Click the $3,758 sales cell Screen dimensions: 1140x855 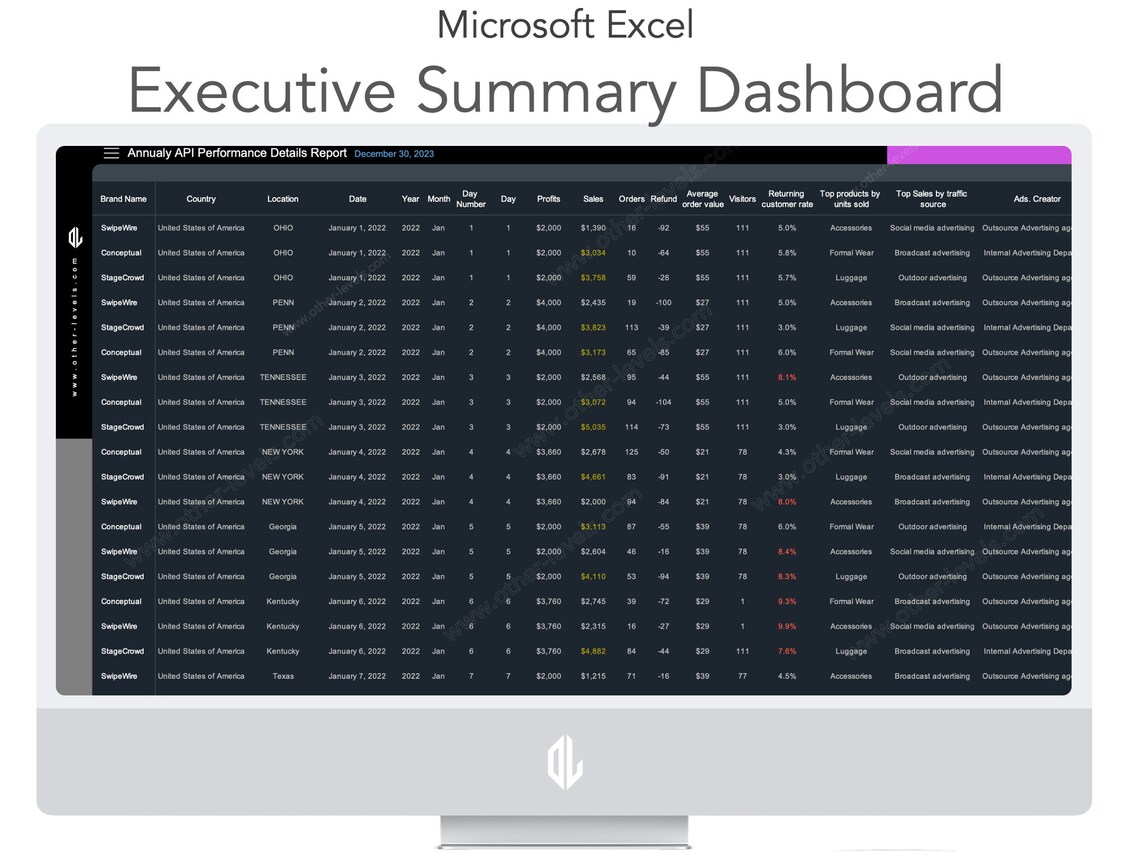pos(593,278)
